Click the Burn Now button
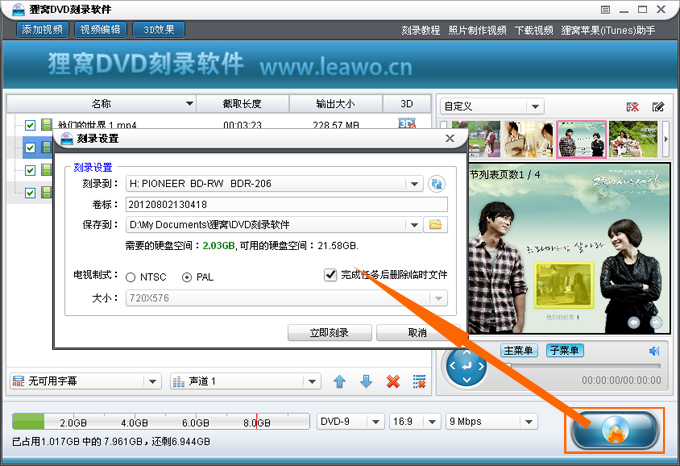 coord(330,333)
